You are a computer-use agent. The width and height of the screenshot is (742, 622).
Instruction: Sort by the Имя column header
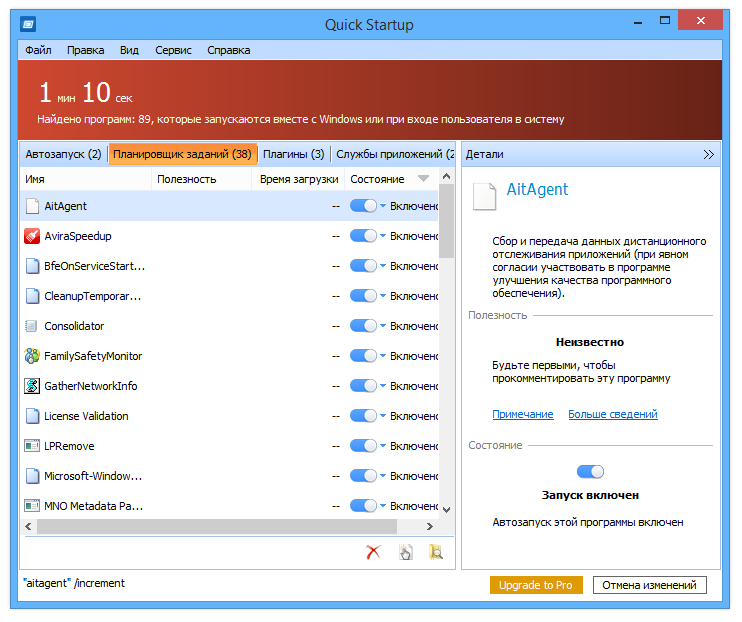point(86,179)
